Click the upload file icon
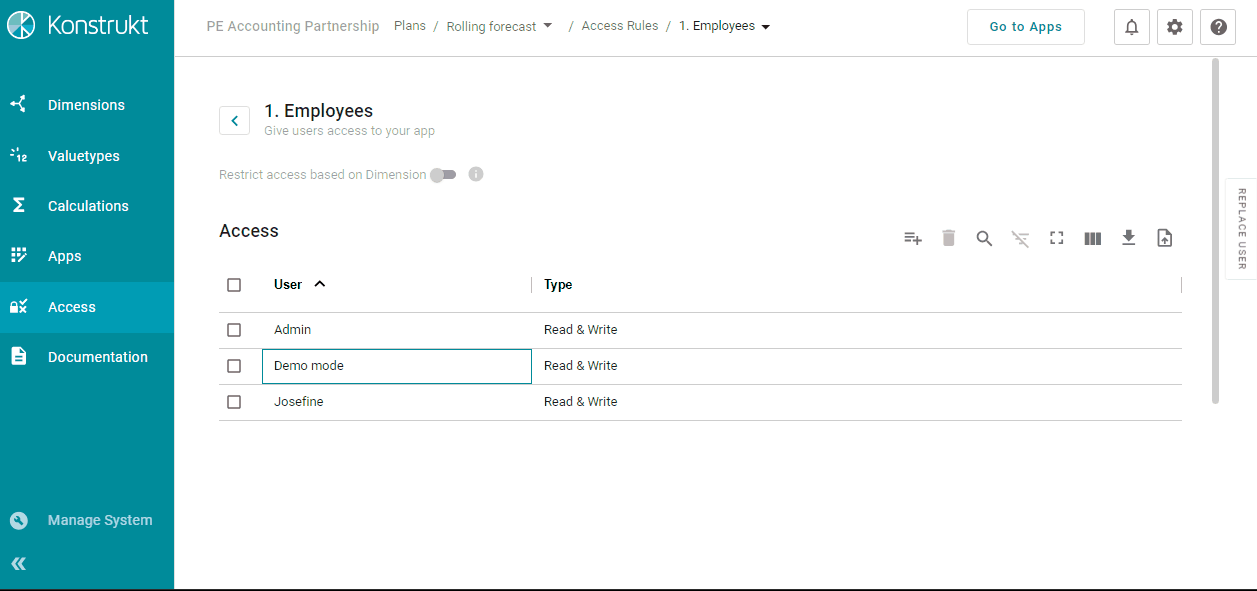This screenshot has width=1257, height=591. coord(1164,238)
